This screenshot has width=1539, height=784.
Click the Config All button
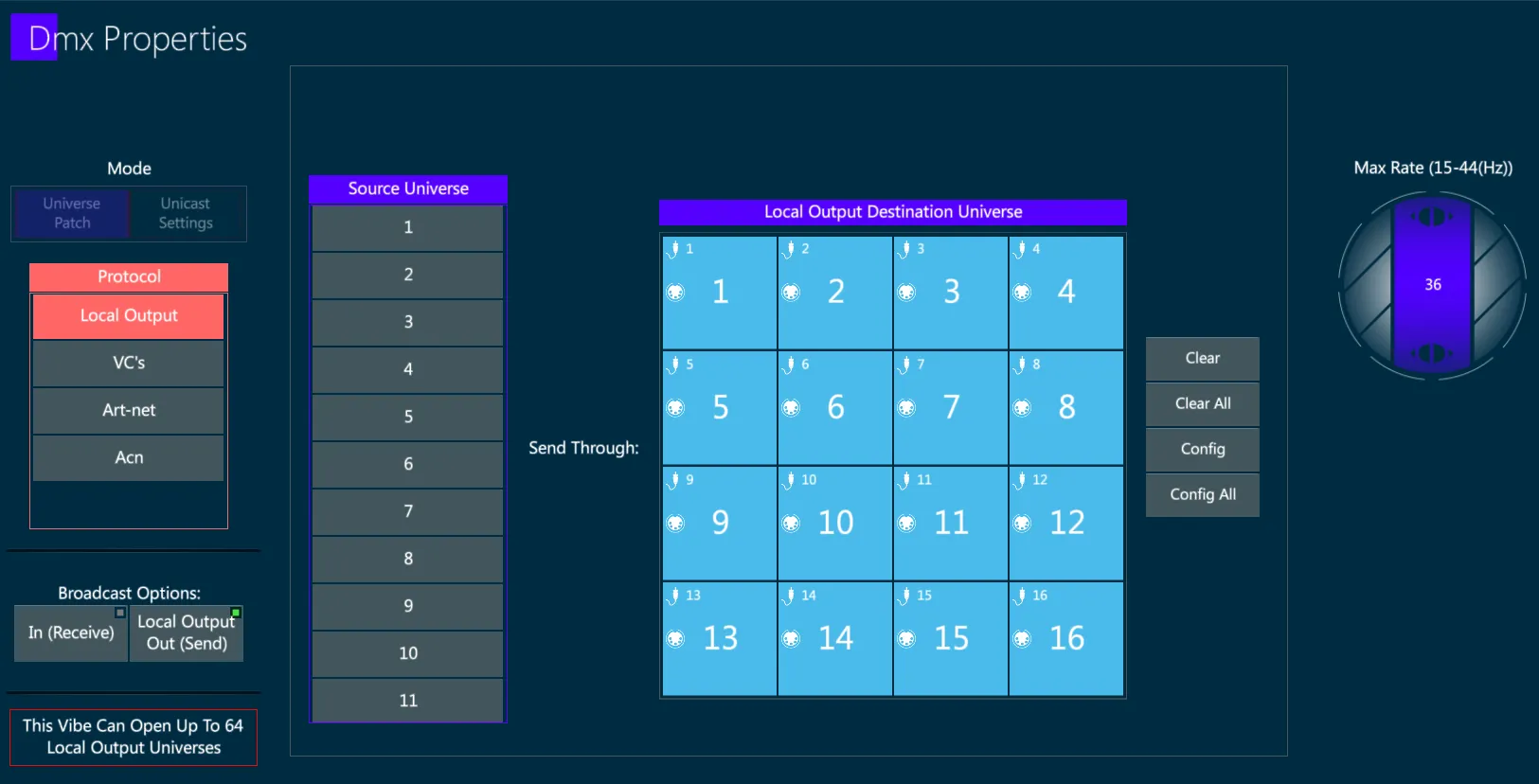coord(1203,494)
